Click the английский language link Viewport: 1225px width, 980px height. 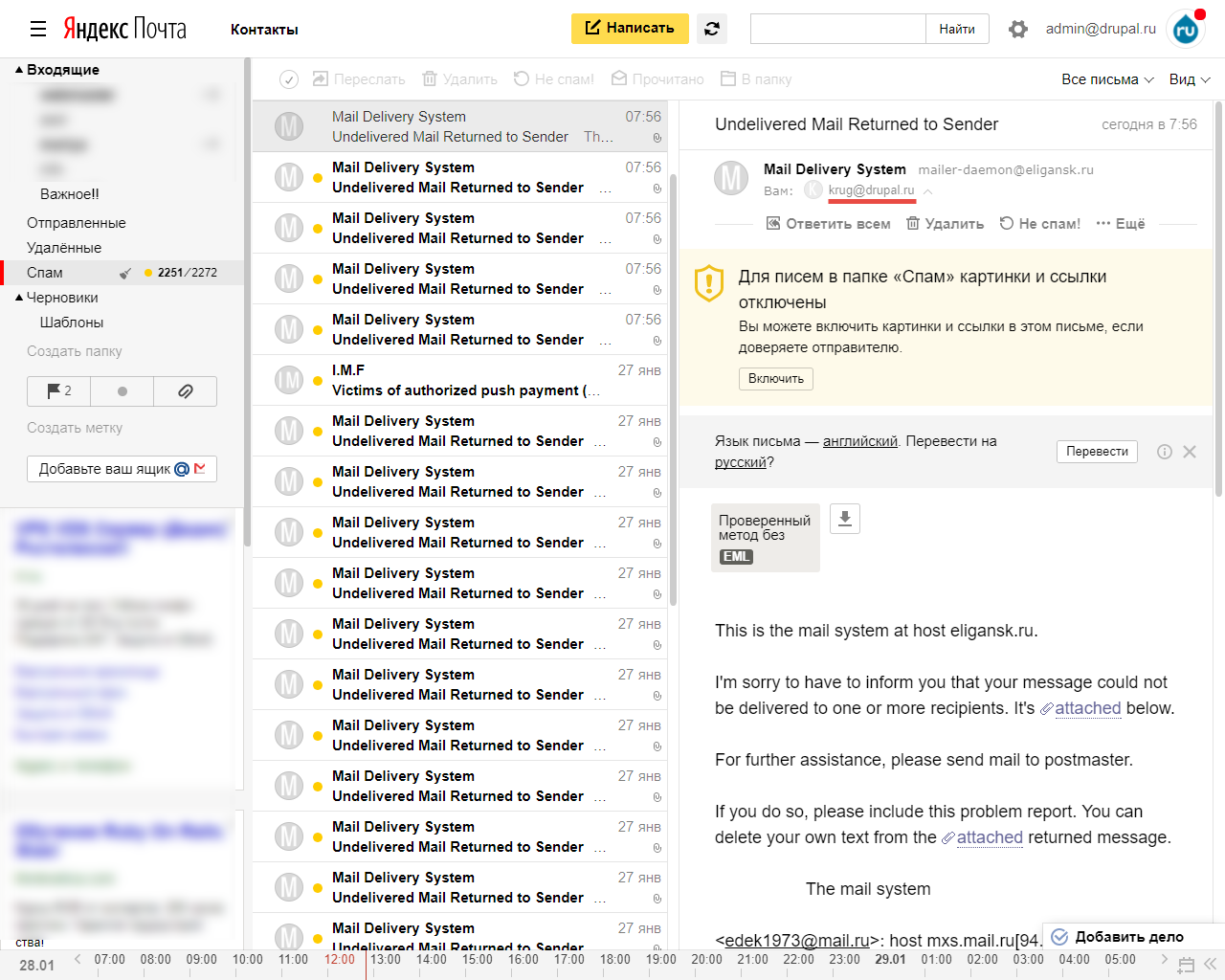(x=860, y=441)
